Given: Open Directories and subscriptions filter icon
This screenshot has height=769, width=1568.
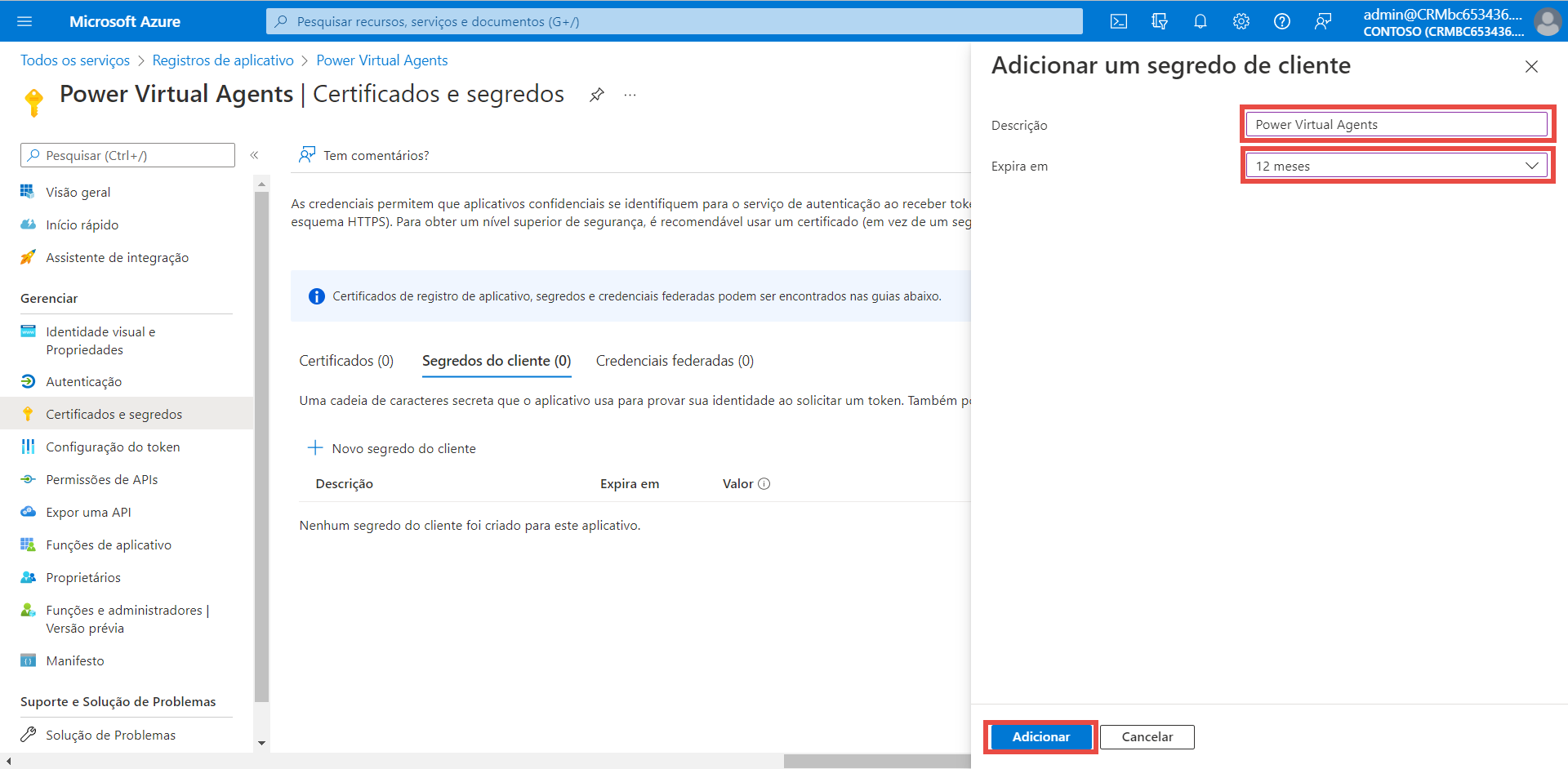Looking at the screenshot, I should [1160, 21].
